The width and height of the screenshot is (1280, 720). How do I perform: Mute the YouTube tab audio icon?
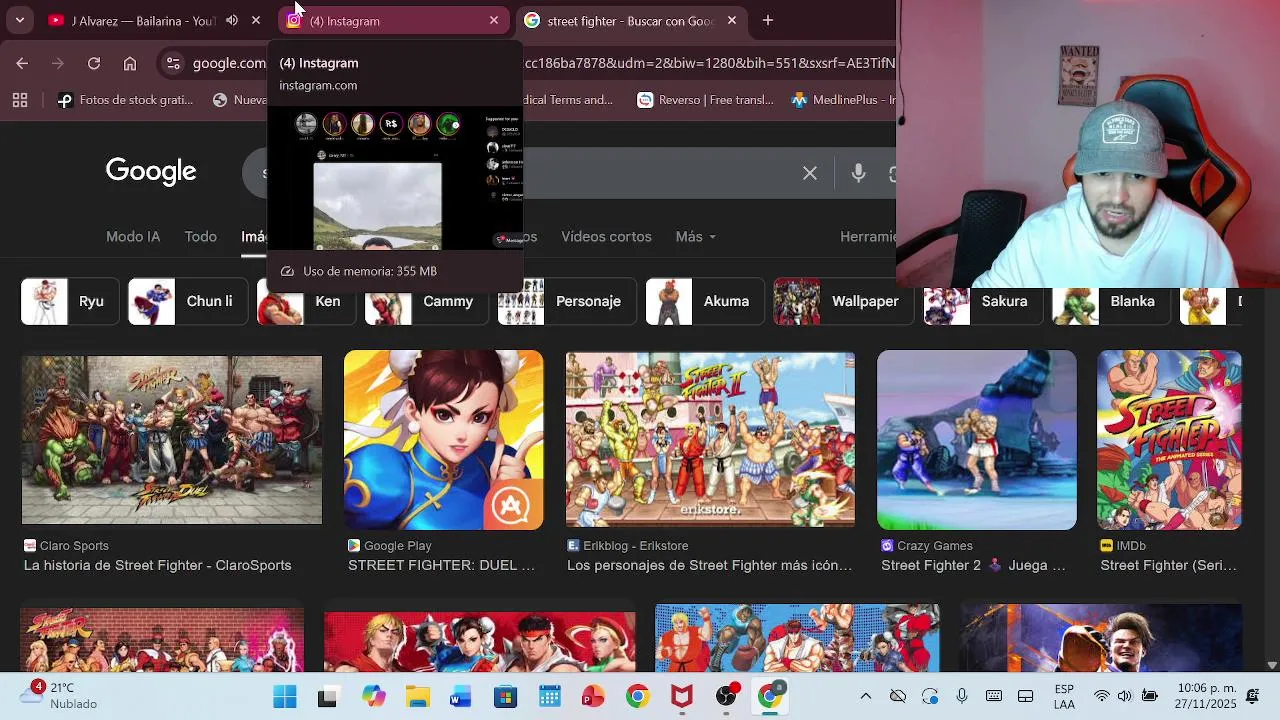coord(232,20)
